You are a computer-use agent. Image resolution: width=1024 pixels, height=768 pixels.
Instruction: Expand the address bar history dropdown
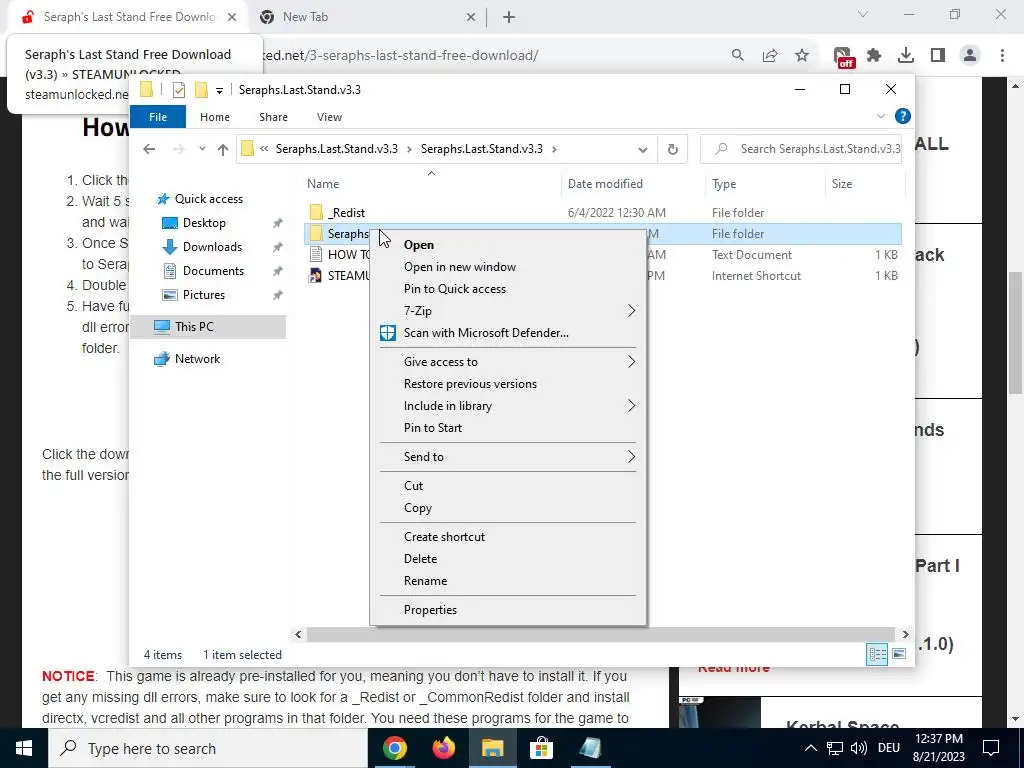(643, 150)
